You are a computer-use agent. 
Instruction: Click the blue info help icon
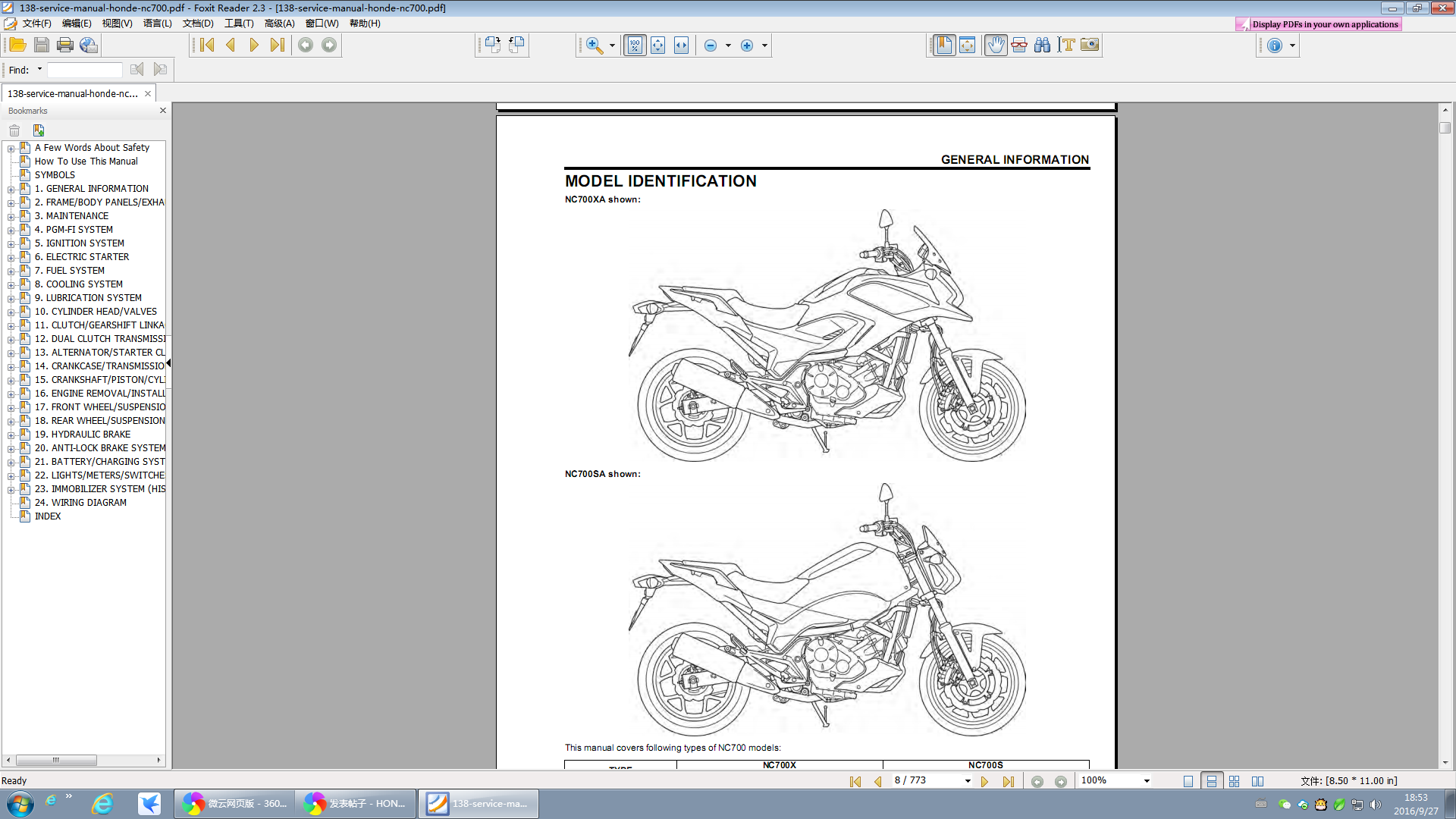pyautogui.click(x=1275, y=45)
